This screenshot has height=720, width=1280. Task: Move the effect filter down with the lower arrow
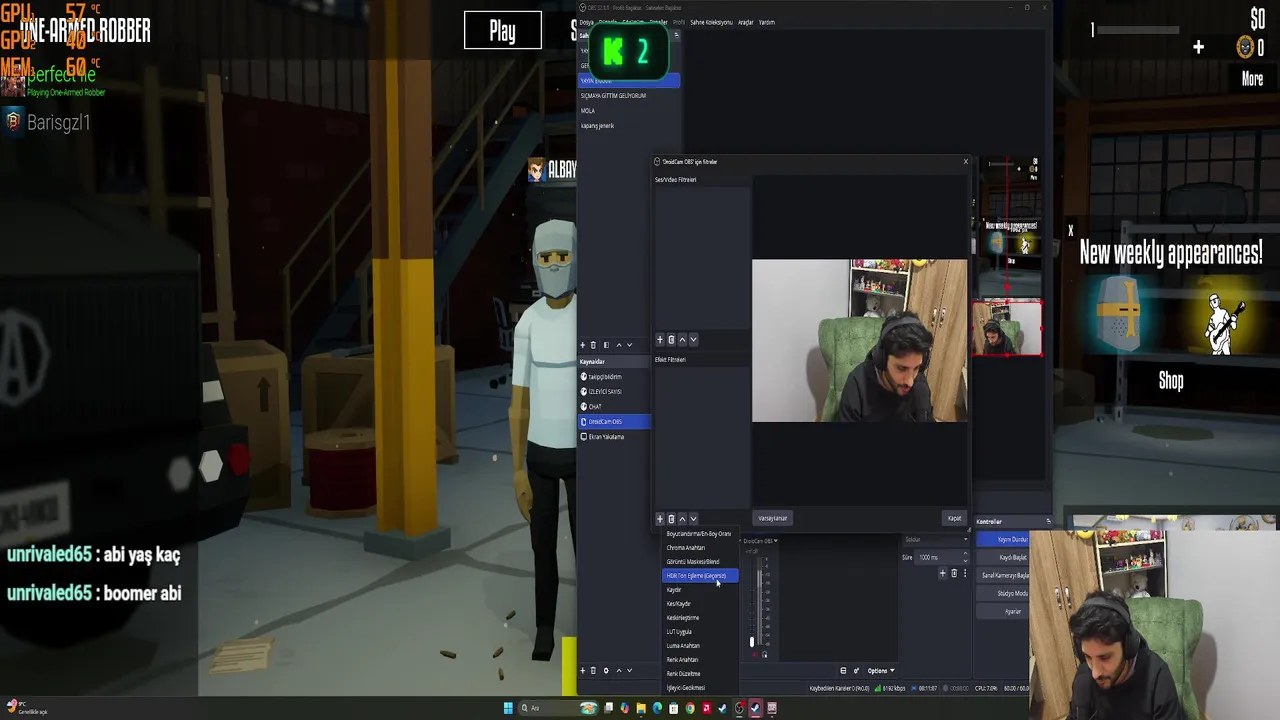[x=693, y=519]
